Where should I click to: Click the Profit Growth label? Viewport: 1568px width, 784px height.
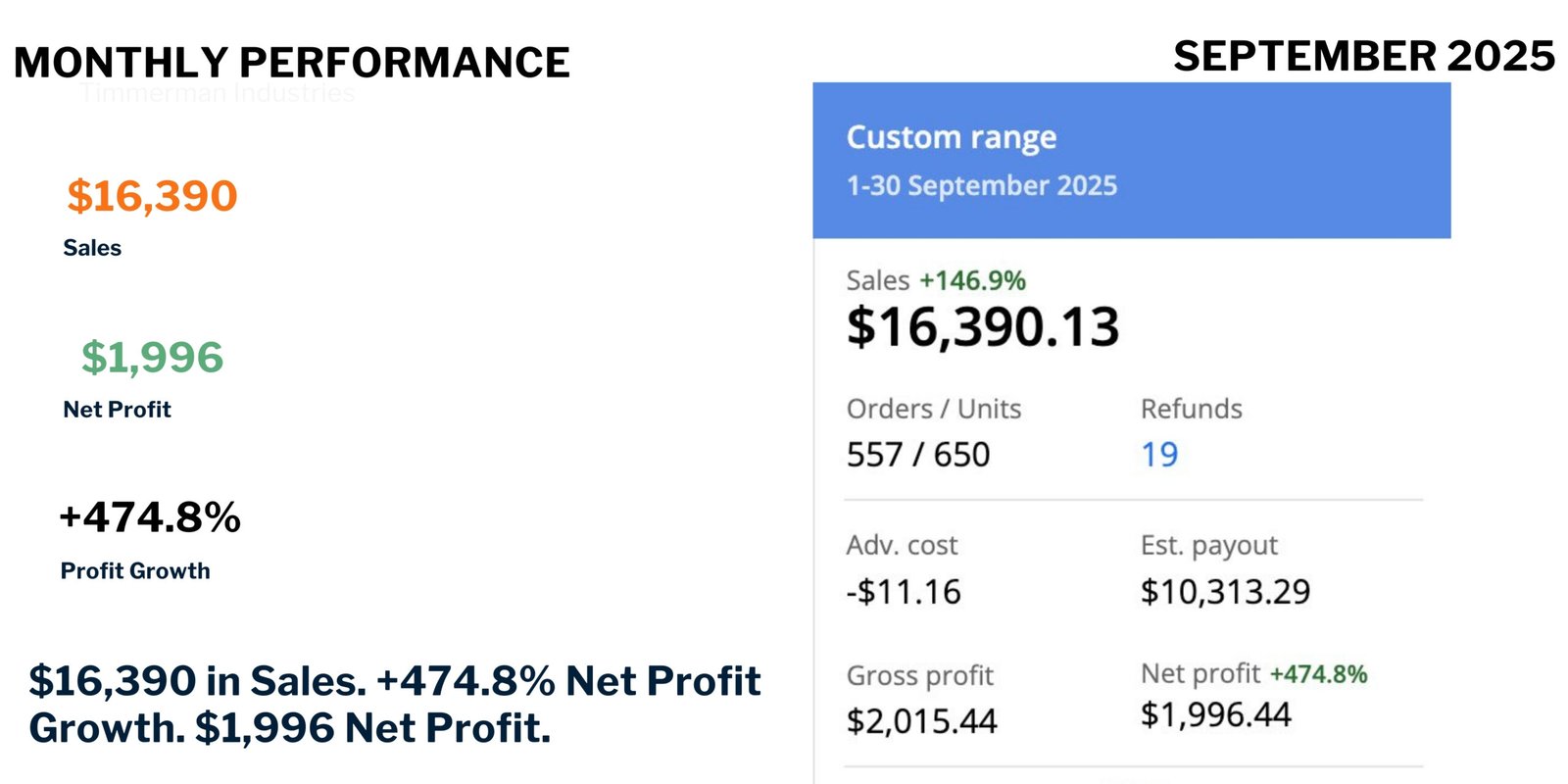(x=135, y=570)
